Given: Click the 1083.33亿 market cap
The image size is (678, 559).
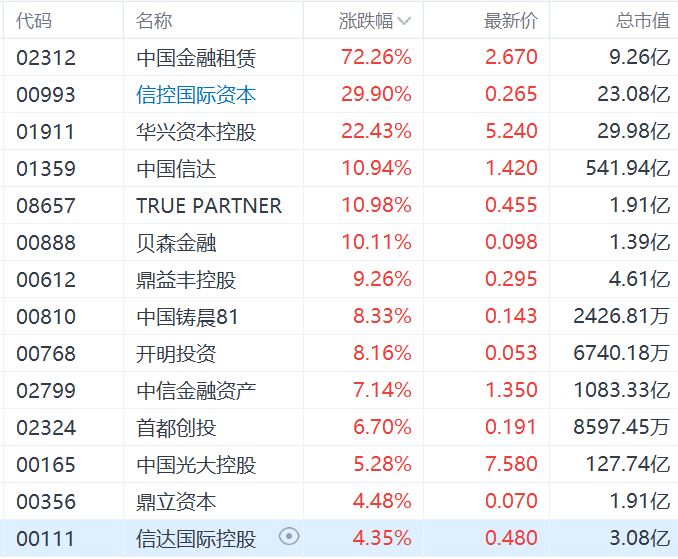Looking at the screenshot, I should (x=622, y=390).
